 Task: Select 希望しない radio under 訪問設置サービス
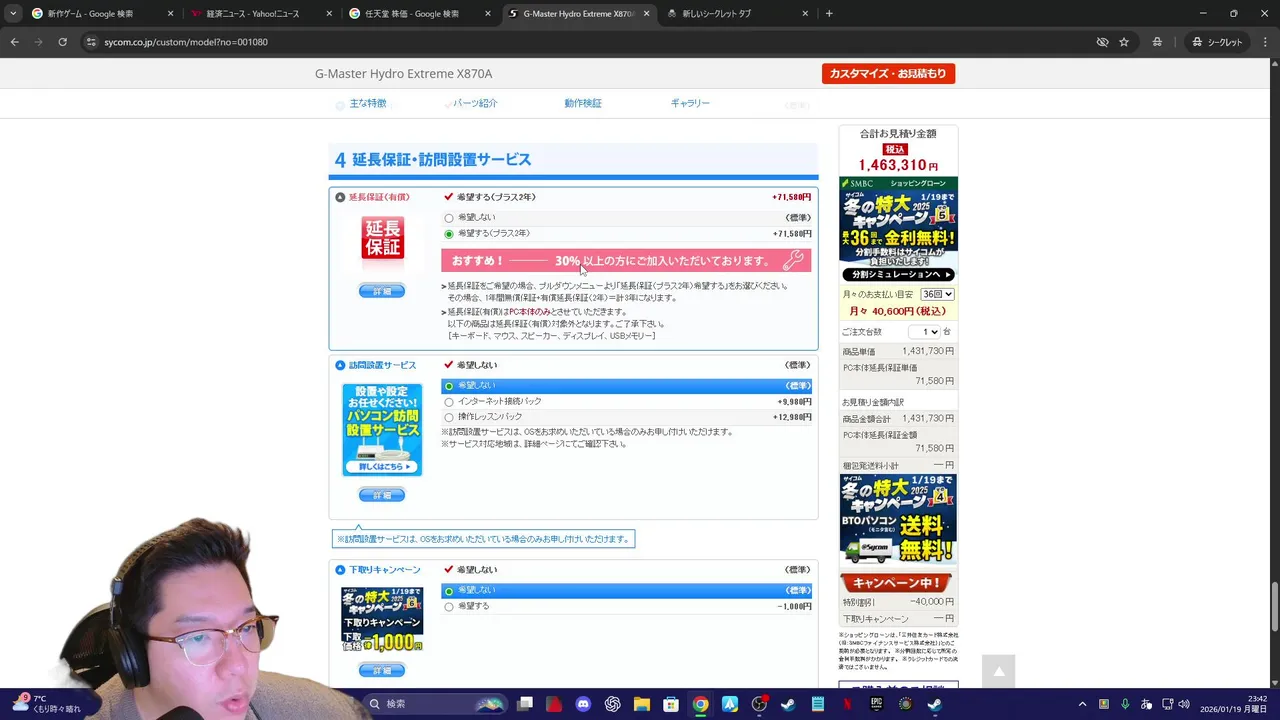tap(449, 386)
